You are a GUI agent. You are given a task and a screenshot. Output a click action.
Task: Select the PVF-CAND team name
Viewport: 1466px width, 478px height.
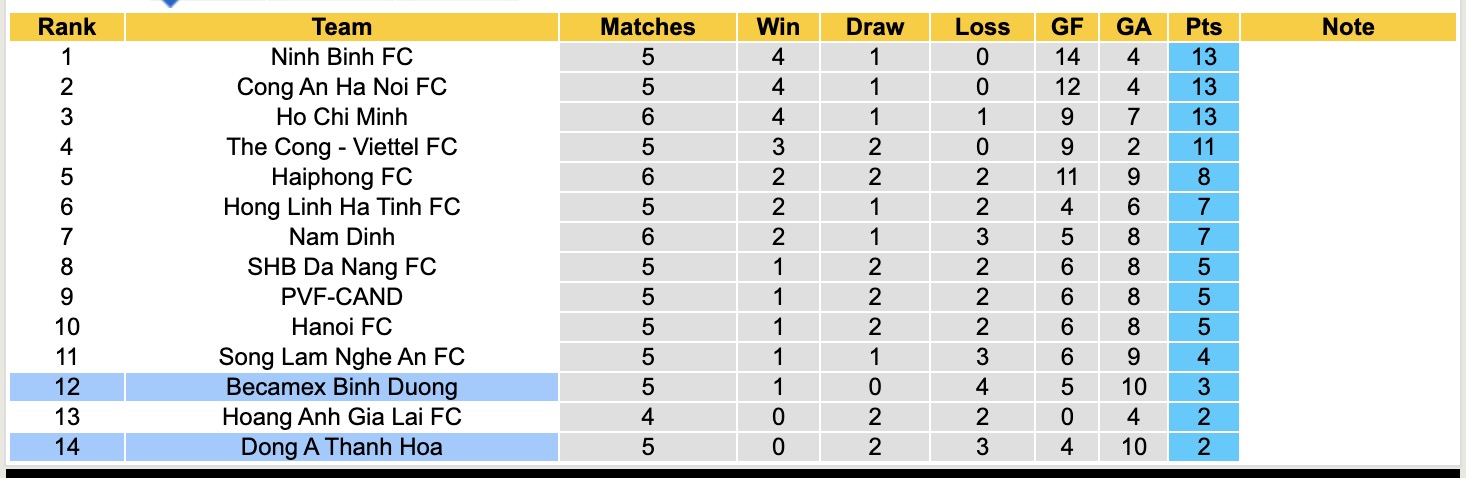click(x=341, y=297)
